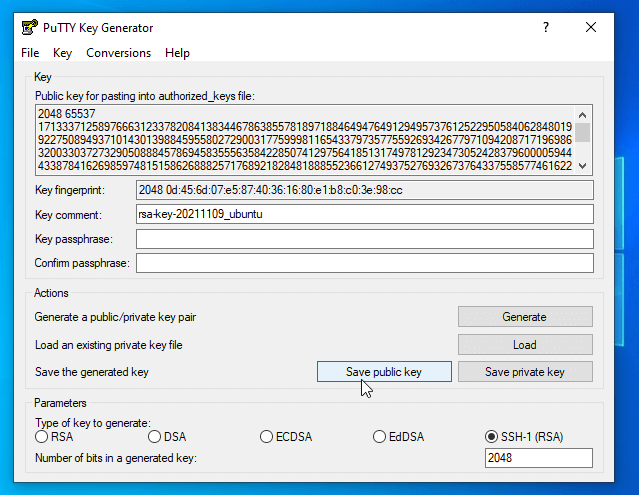Open the Key menu
Image resolution: width=639 pixels, height=495 pixels.
62,53
